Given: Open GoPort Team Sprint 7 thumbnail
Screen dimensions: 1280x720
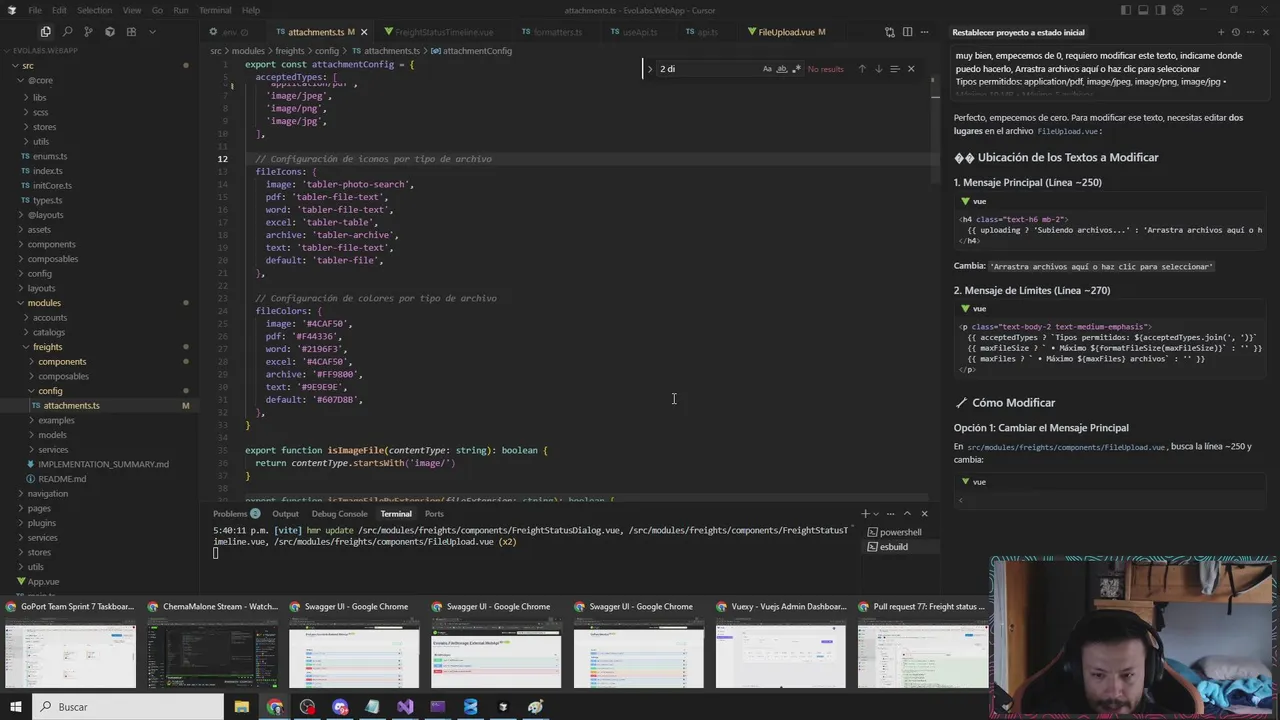Looking at the screenshot, I should click(70, 646).
